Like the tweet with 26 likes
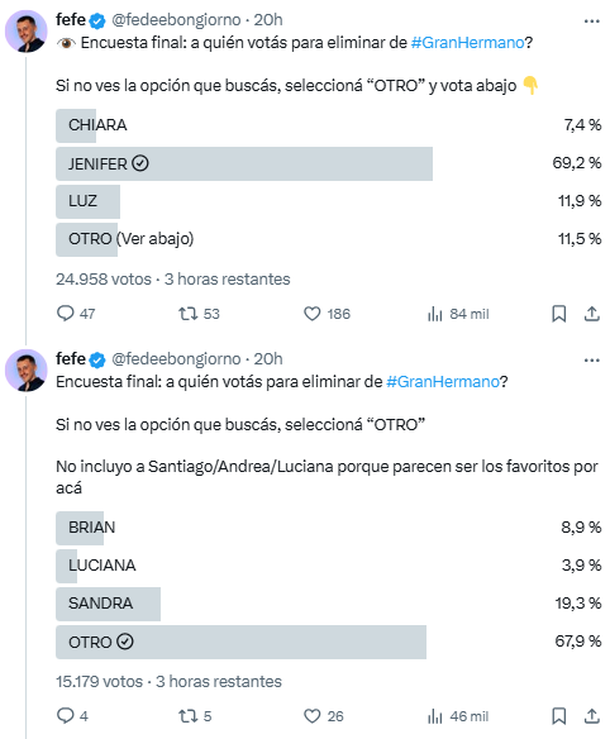The image size is (610, 739). click(312, 716)
